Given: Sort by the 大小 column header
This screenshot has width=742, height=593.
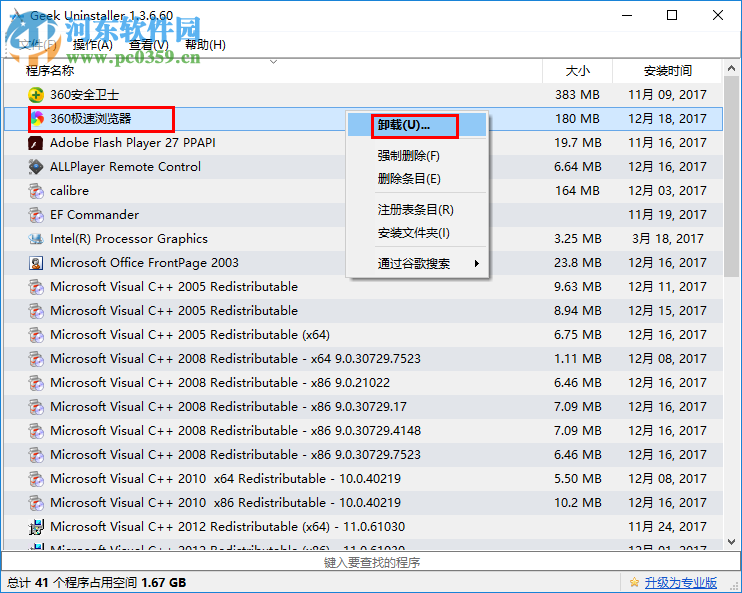Looking at the screenshot, I should [577, 71].
